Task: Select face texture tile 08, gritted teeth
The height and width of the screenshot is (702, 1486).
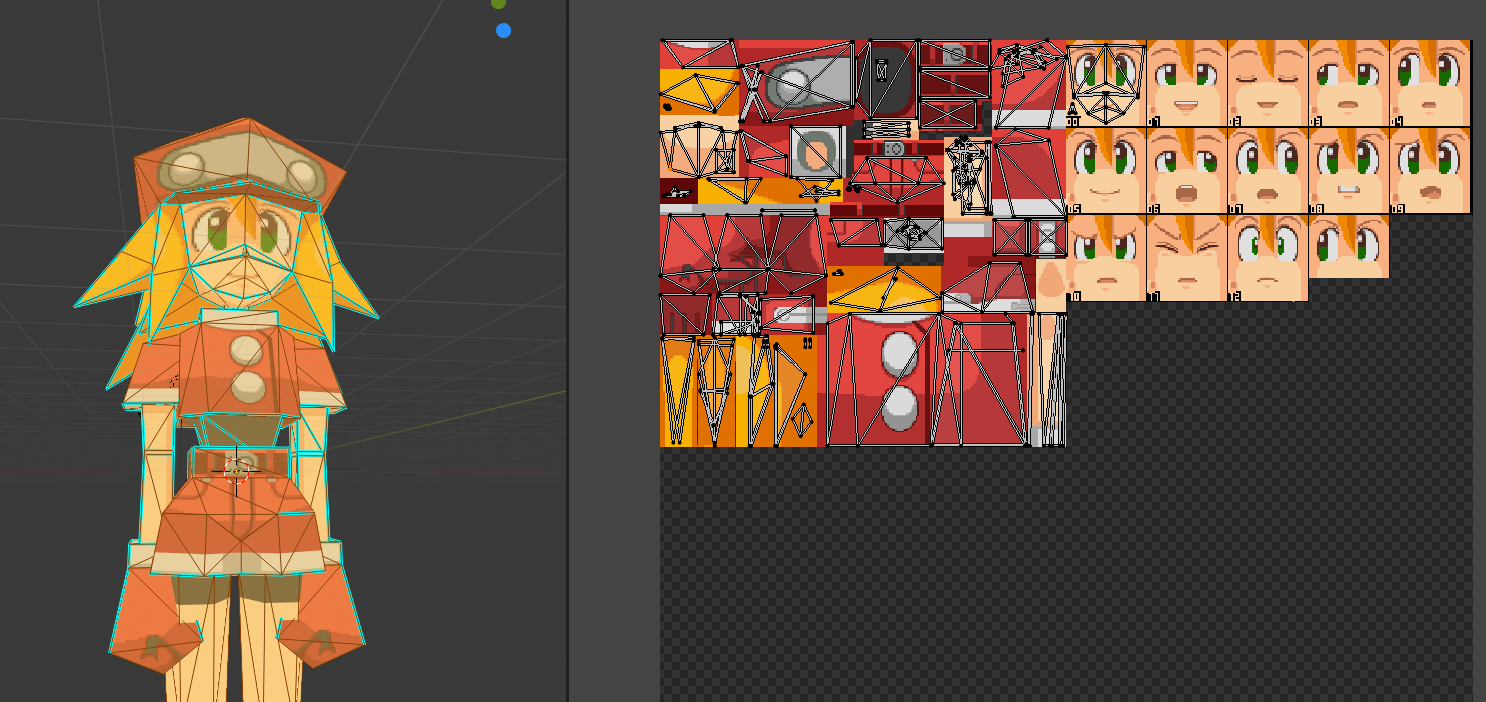Action: coord(1349,171)
